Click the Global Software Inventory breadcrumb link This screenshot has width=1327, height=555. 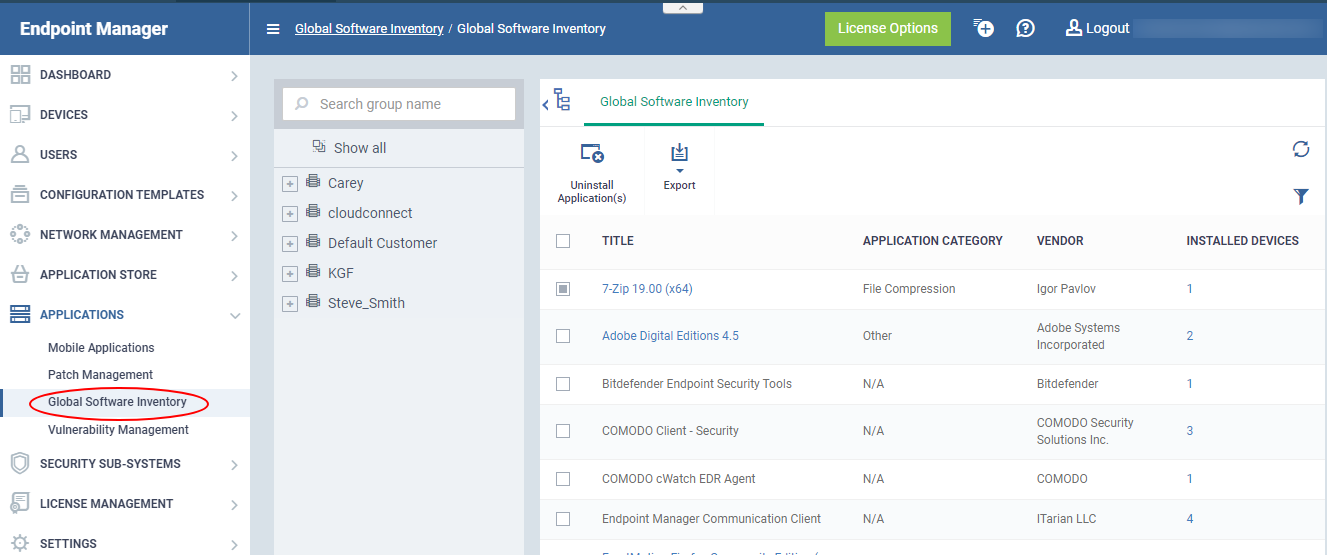click(369, 29)
